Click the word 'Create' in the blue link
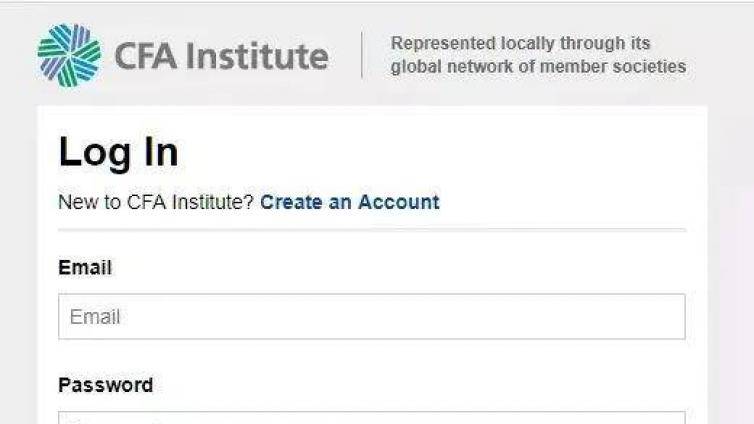Image resolution: width=754 pixels, height=424 pixels. click(x=291, y=202)
